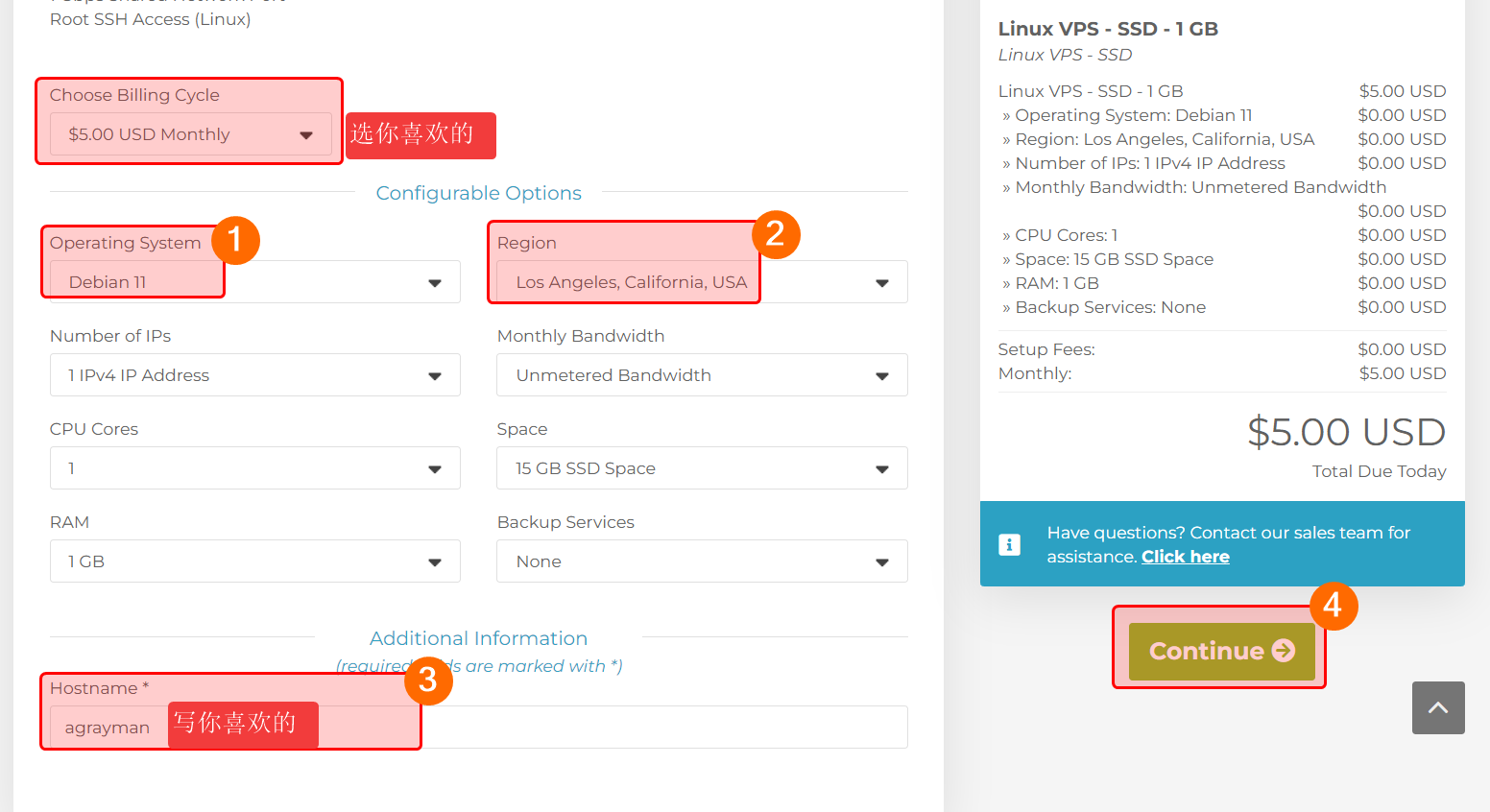This screenshot has width=1490, height=812.
Task: Click the scroll-to-top arrow button
Action: pyautogui.click(x=1437, y=707)
